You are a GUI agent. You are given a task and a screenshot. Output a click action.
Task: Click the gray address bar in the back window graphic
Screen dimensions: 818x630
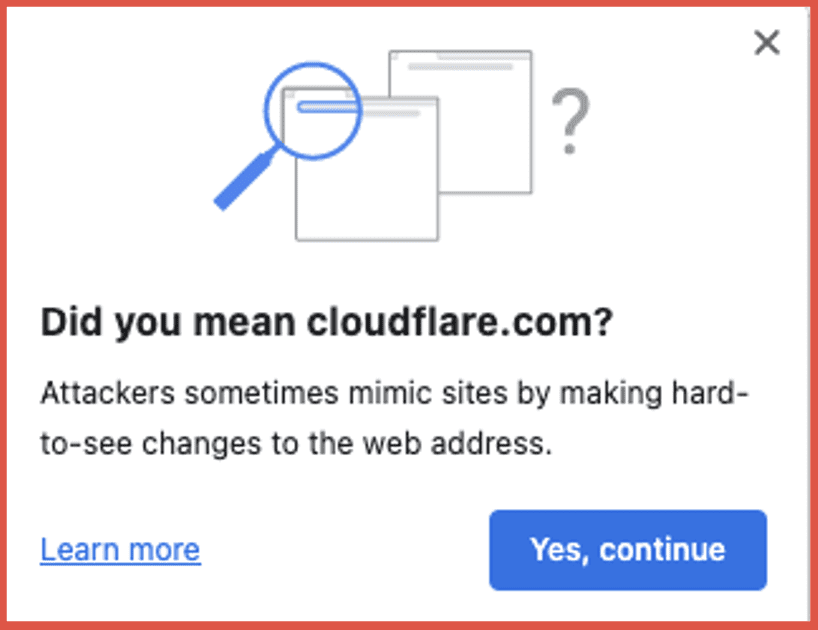click(x=460, y=66)
